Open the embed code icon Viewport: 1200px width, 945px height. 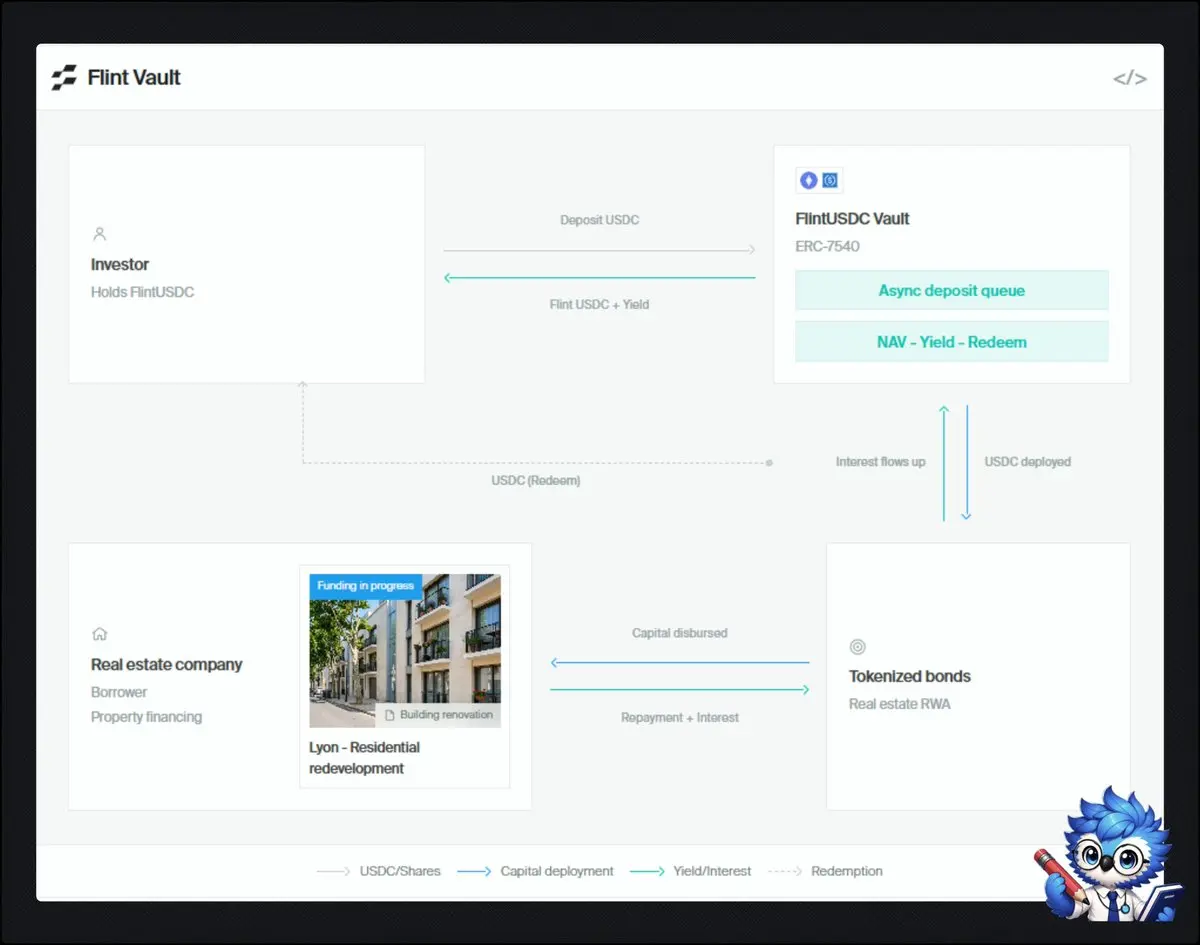[1130, 78]
